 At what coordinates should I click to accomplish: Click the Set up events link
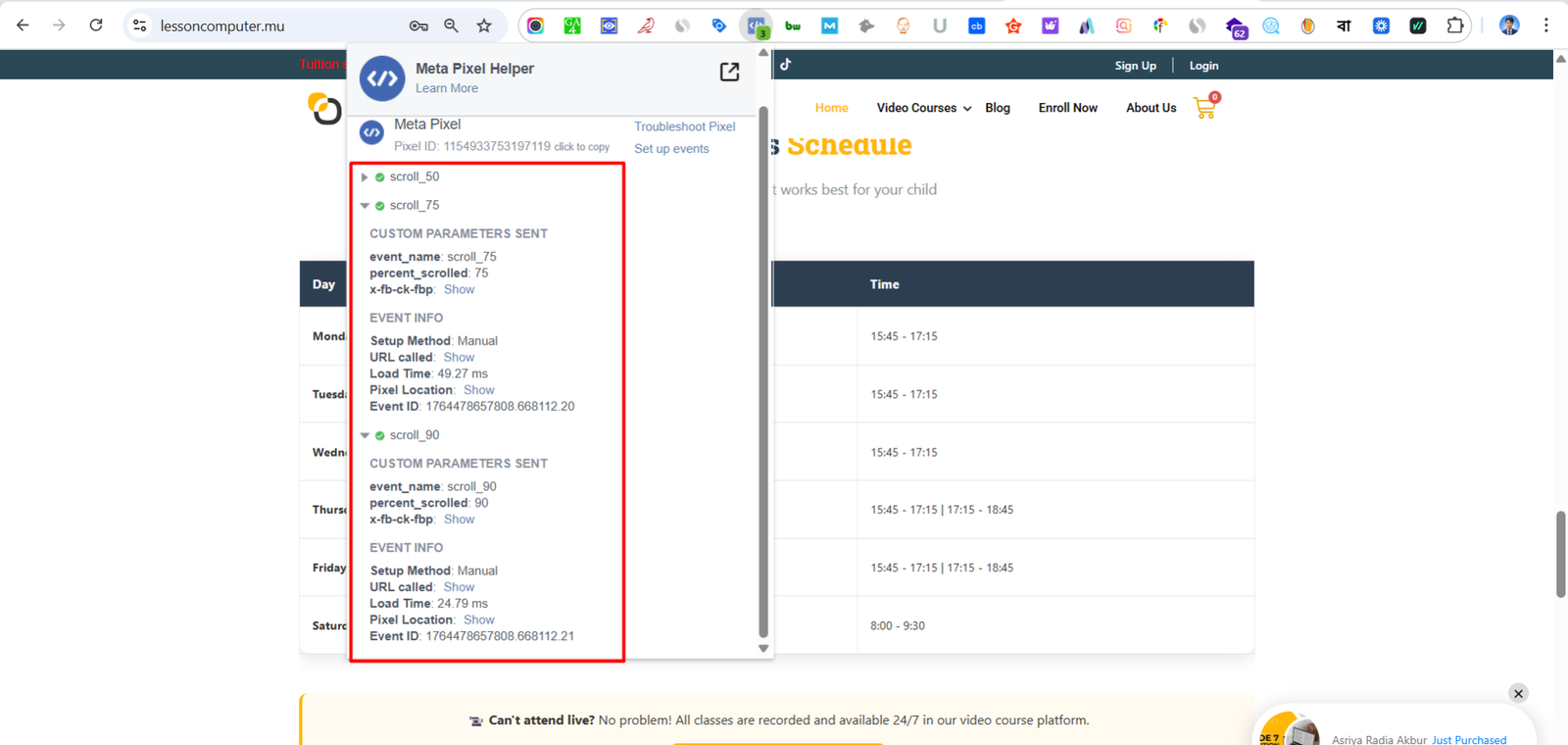pos(671,149)
